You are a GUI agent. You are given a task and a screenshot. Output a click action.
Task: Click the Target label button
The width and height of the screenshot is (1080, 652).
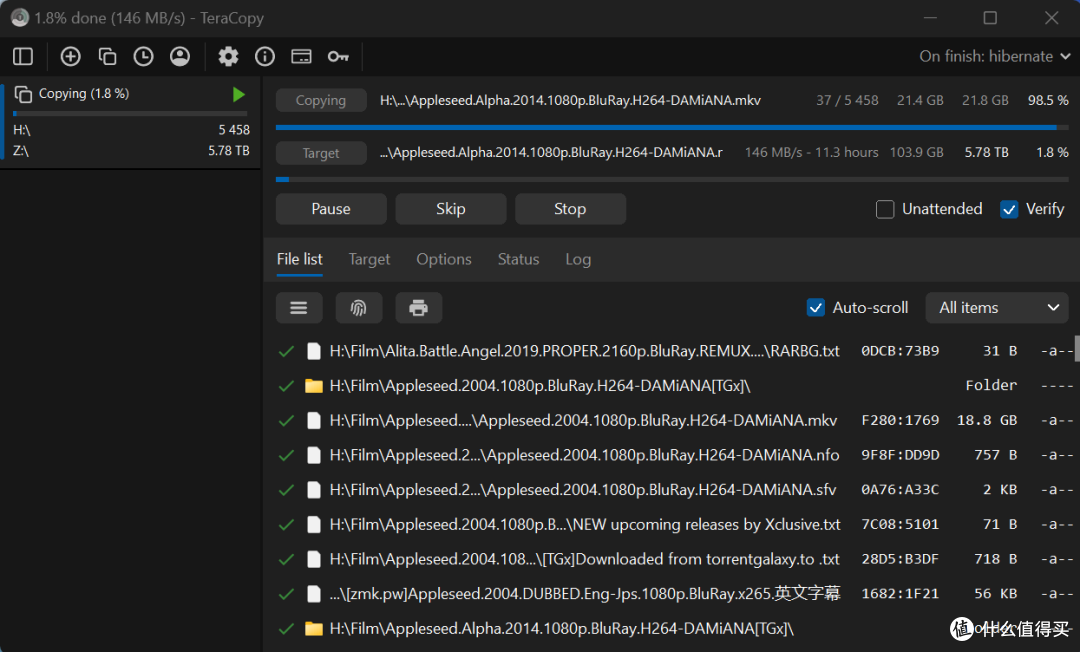(321, 153)
